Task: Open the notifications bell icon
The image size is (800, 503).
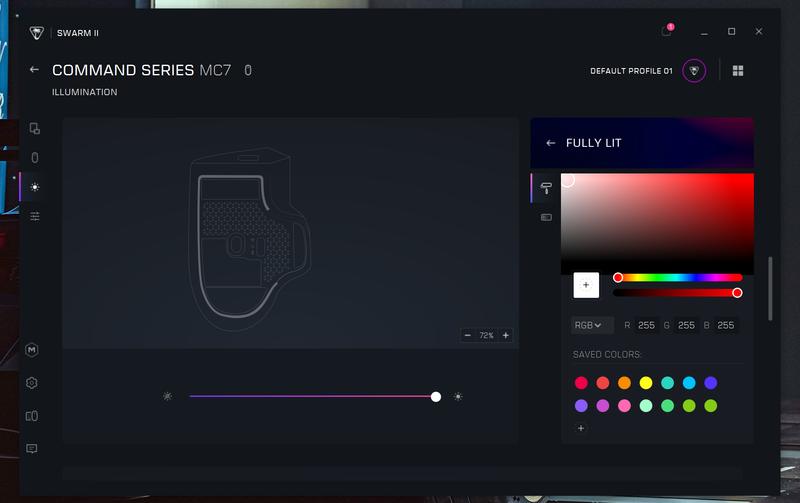Action: 666,31
